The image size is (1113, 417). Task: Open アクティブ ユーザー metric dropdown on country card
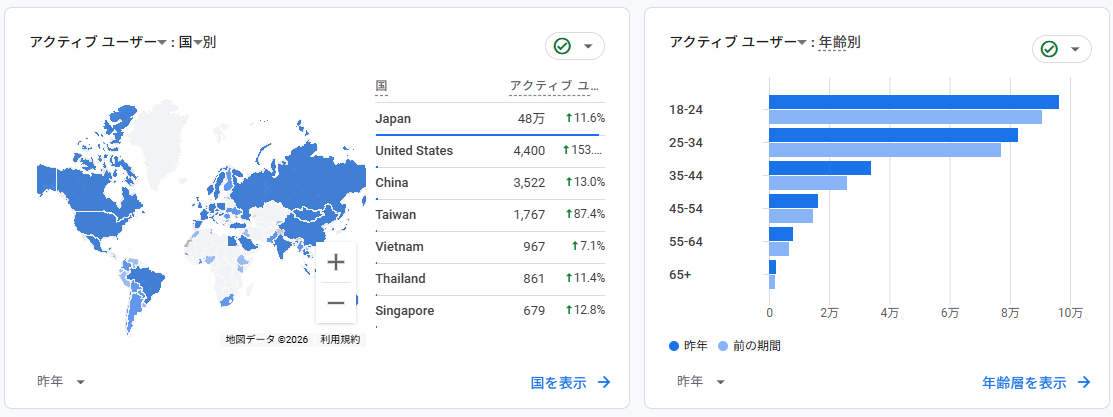(x=162, y=43)
